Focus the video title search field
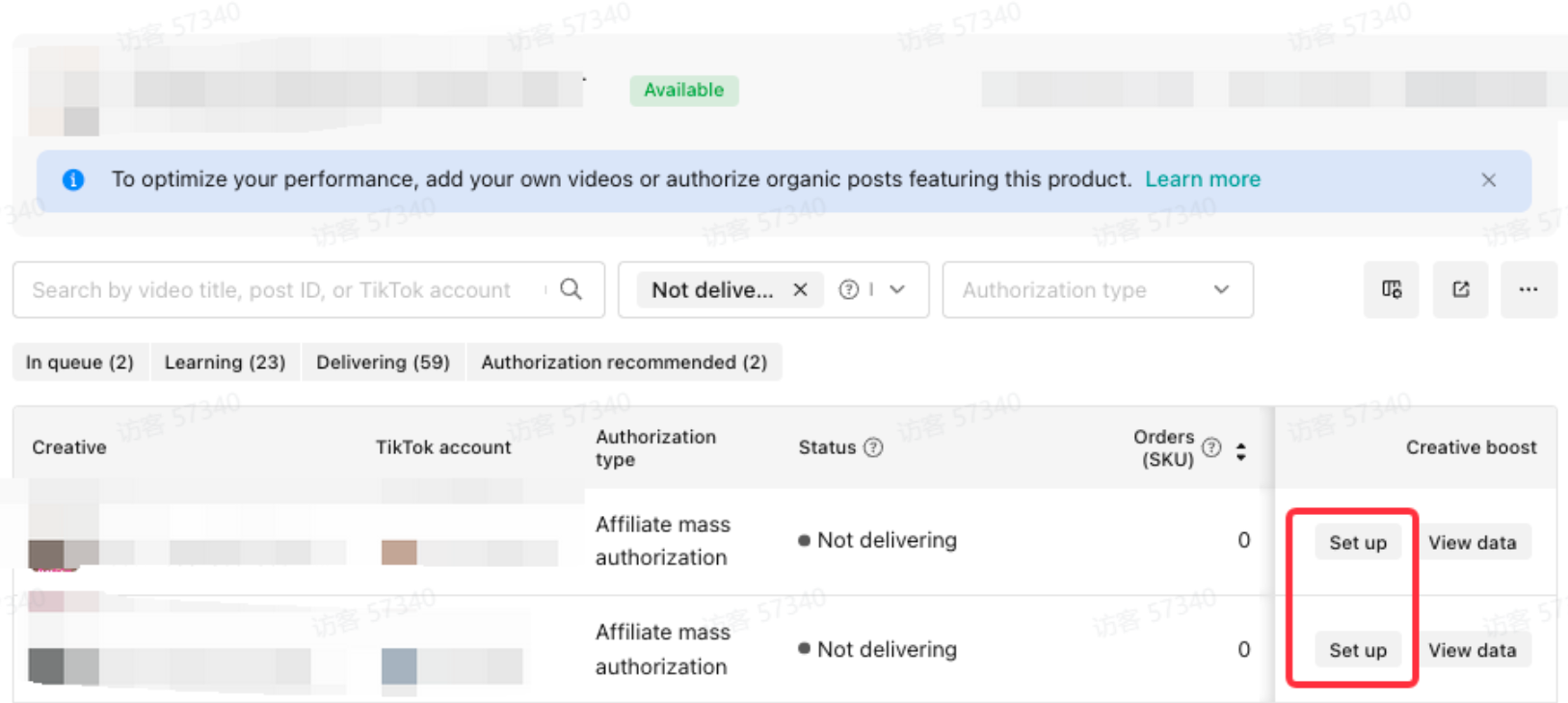1568x703 pixels. pos(279,290)
